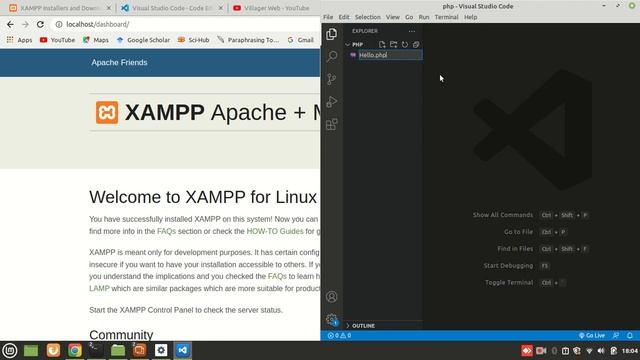The width and height of the screenshot is (640, 360).
Task: Open the Extensions view
Action: tap(331, 124)
